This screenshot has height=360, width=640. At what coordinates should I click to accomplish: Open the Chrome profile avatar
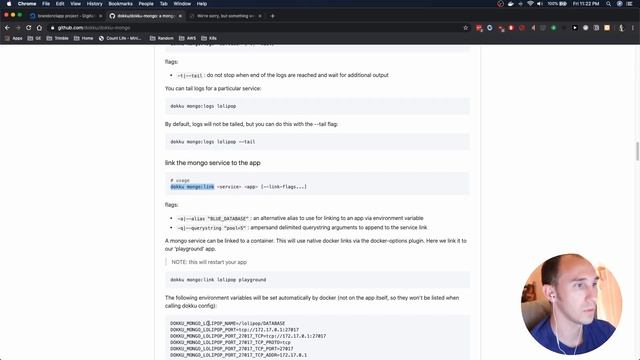pos(621,28)
